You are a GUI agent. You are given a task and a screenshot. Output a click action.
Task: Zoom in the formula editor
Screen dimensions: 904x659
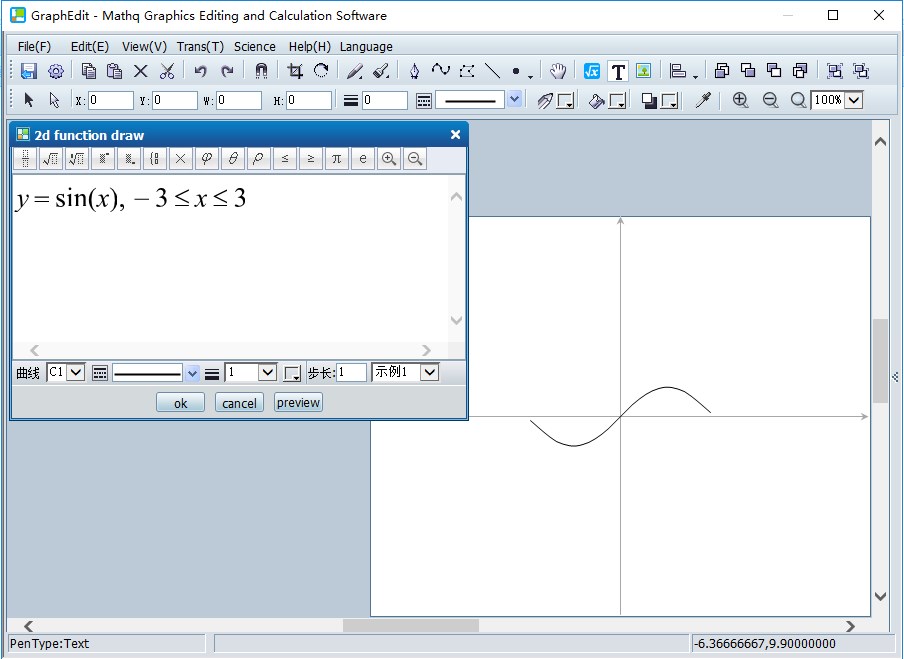click(389, 159)
